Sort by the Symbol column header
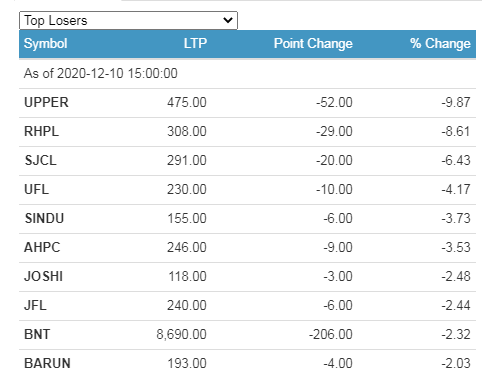Viewport: 489px width, 377px height. pyautogui.click(x=46, y=44)
